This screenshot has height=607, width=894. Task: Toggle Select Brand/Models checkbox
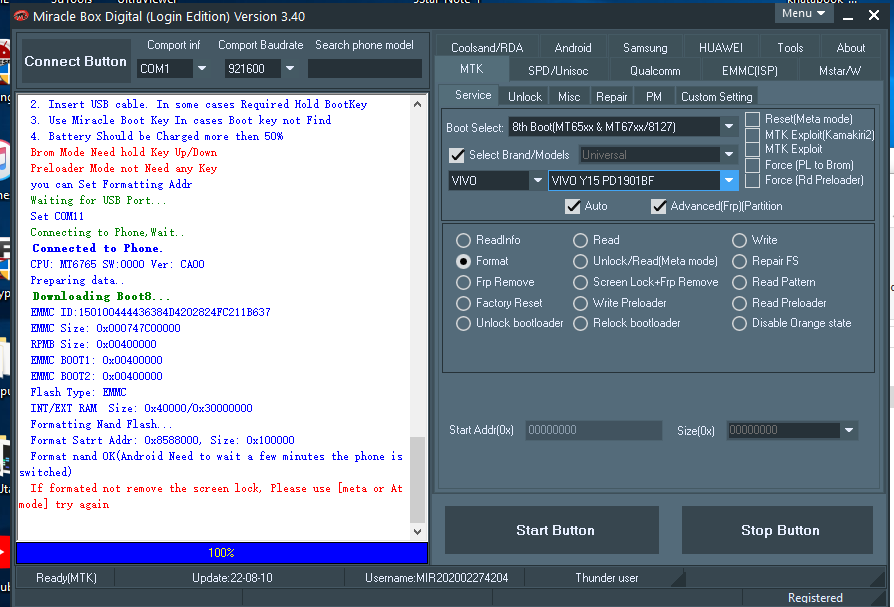[457, 155]
